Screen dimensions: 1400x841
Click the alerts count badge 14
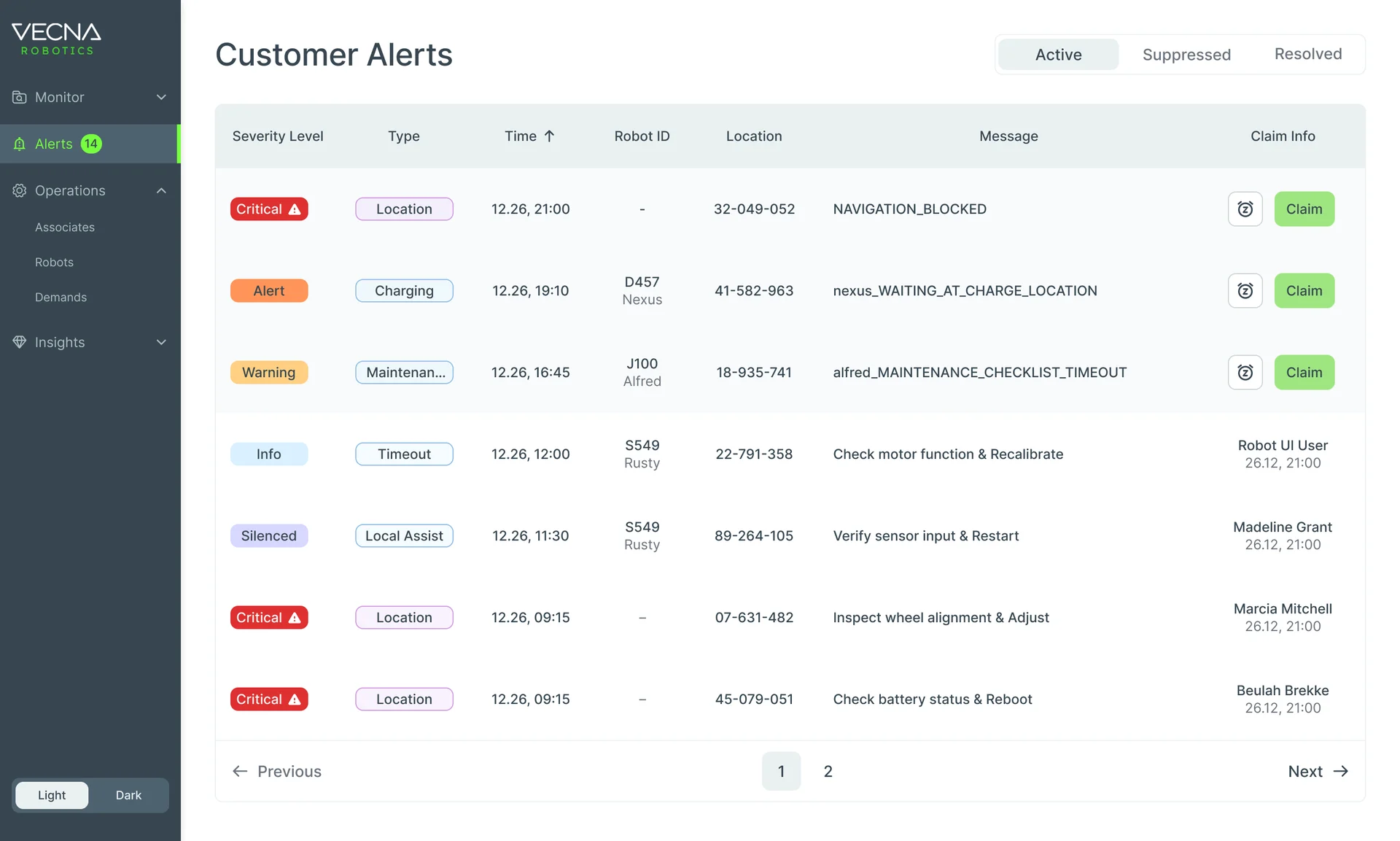pyautogui.click(x=90, y=144)
